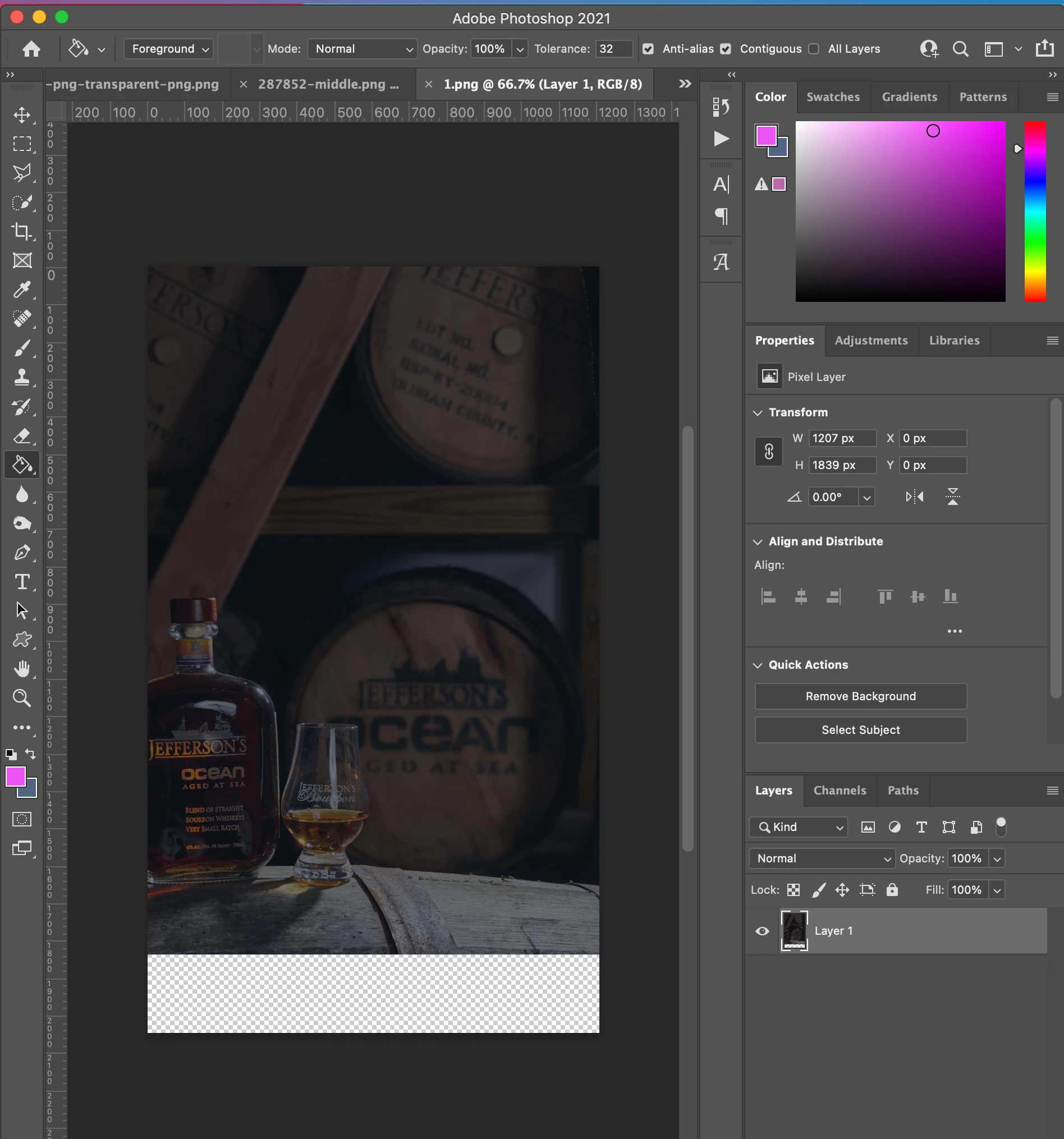
Task: Switch to the Swatches tab
Action: pos(833,98)
